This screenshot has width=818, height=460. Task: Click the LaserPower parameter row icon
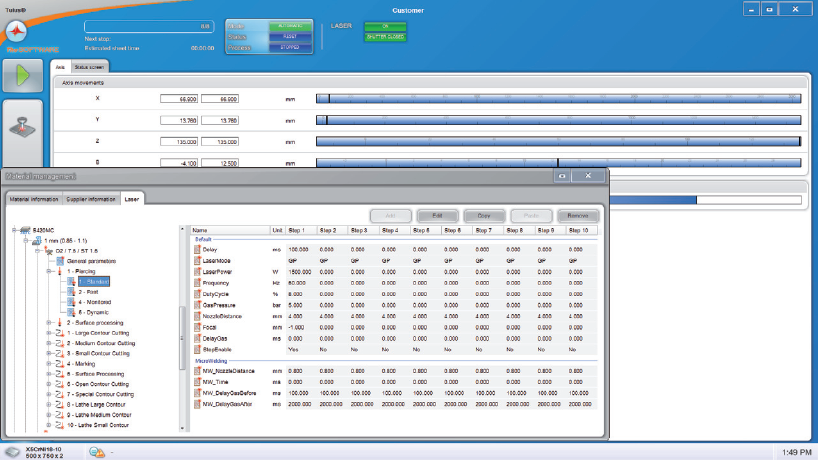click(x=197, y=269)
